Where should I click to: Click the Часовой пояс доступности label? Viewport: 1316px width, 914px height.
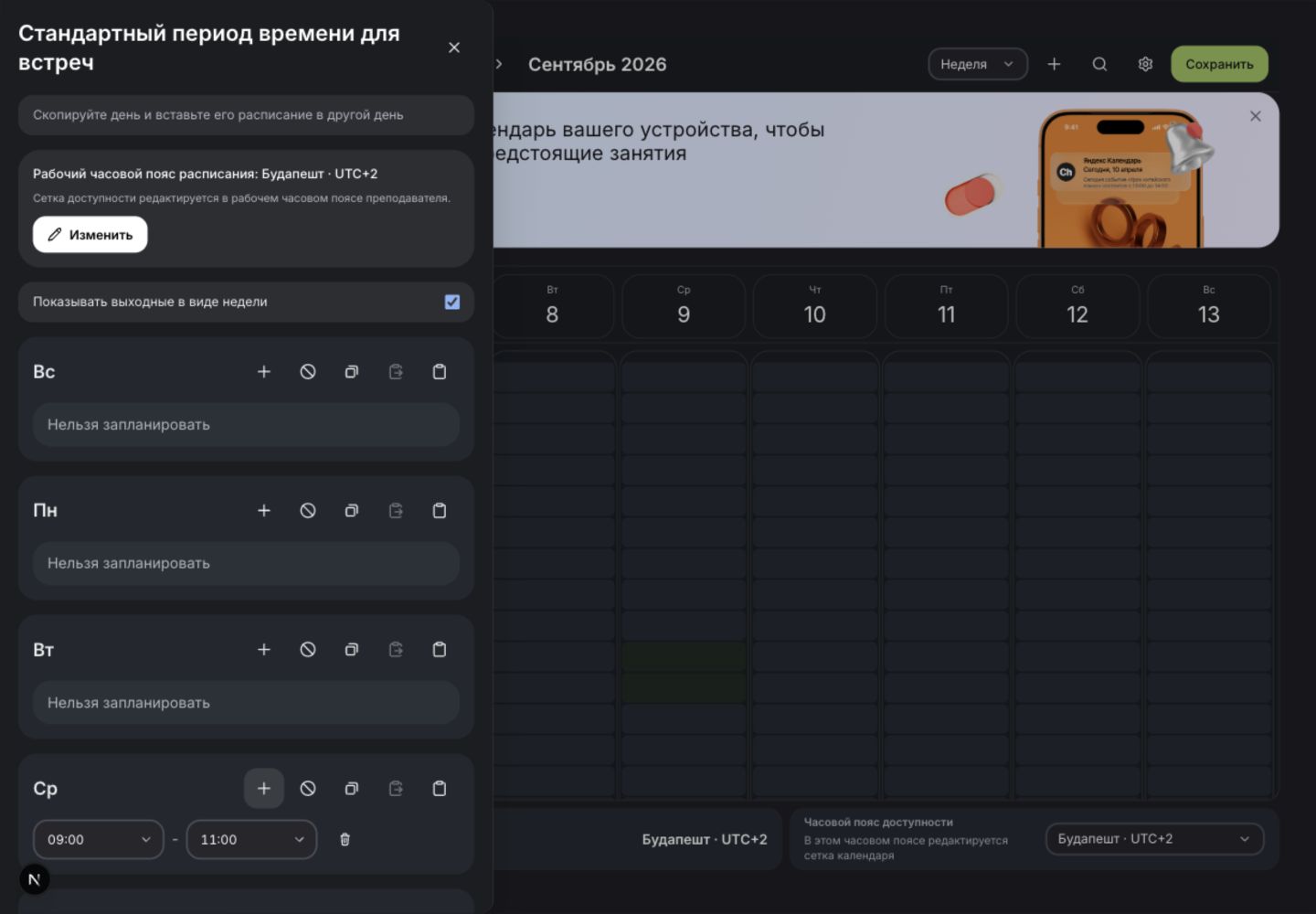coord(878,822)
